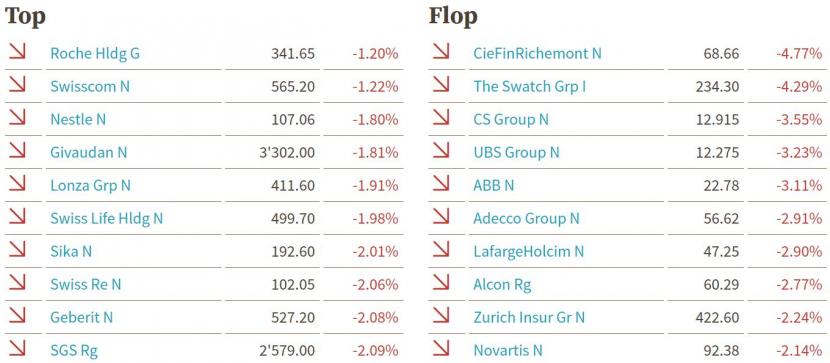The width and height of the screenshot is (830, 363).
Task: Click the down arrow beside CieFinRichemont N
Action: click(441, 51)
